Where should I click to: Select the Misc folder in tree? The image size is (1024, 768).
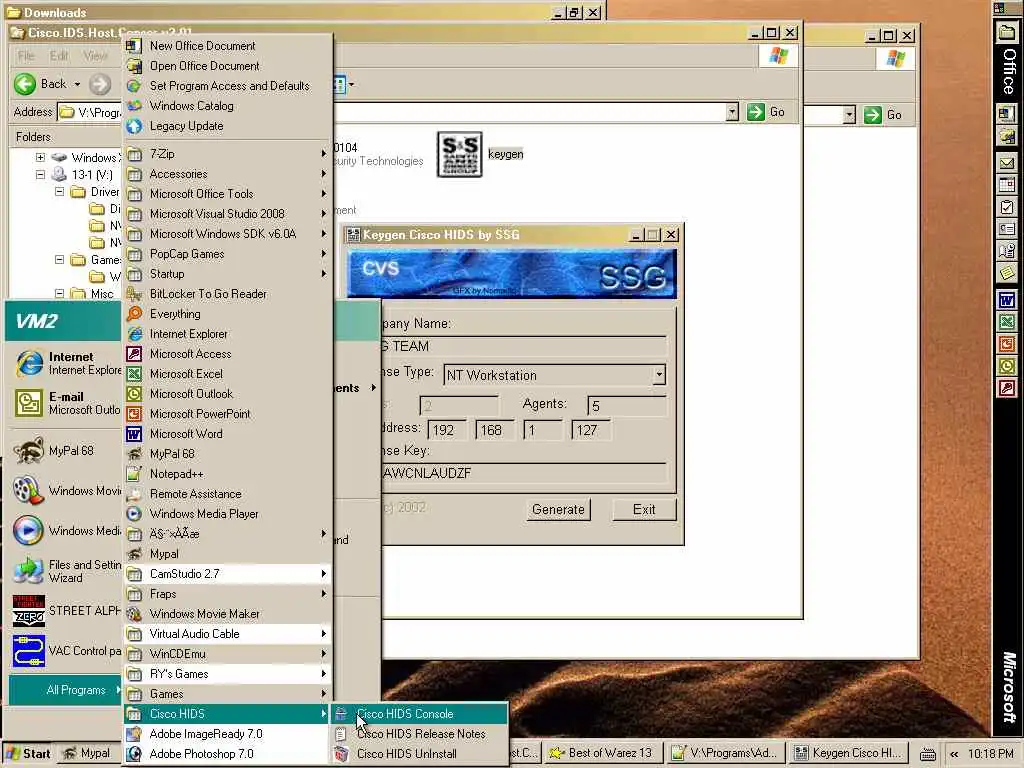tap(101, 294)
